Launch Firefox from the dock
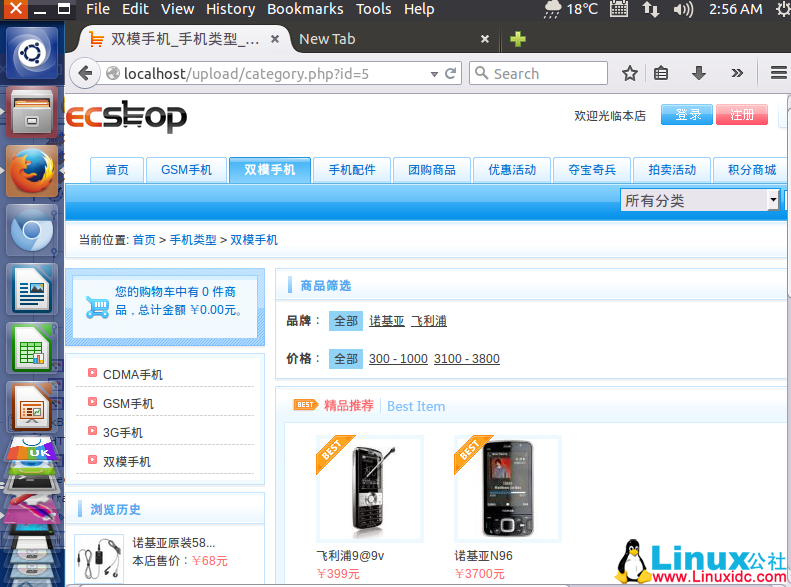This screenshot has width=791, height=587. [32, 171]
